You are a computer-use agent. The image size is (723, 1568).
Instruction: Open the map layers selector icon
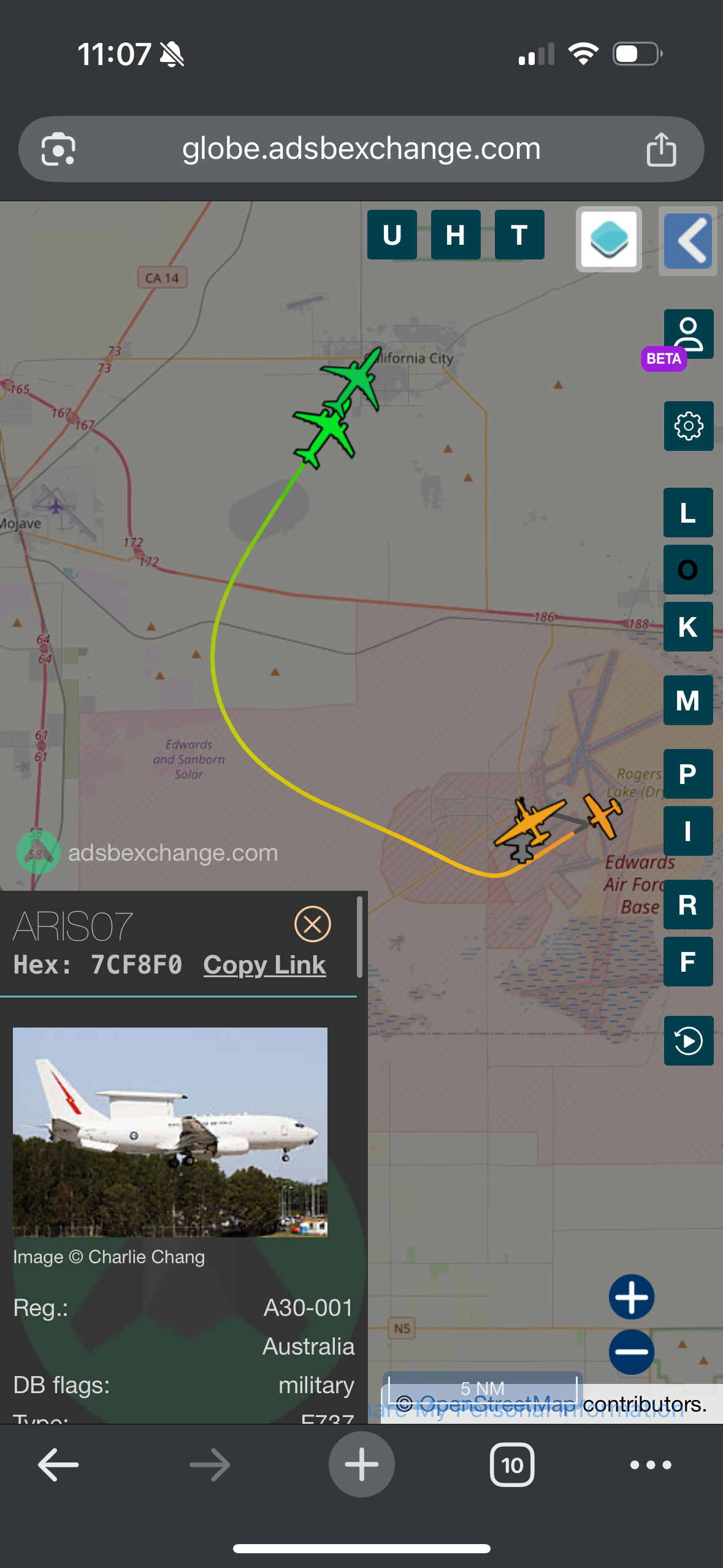tap(608, 239)
